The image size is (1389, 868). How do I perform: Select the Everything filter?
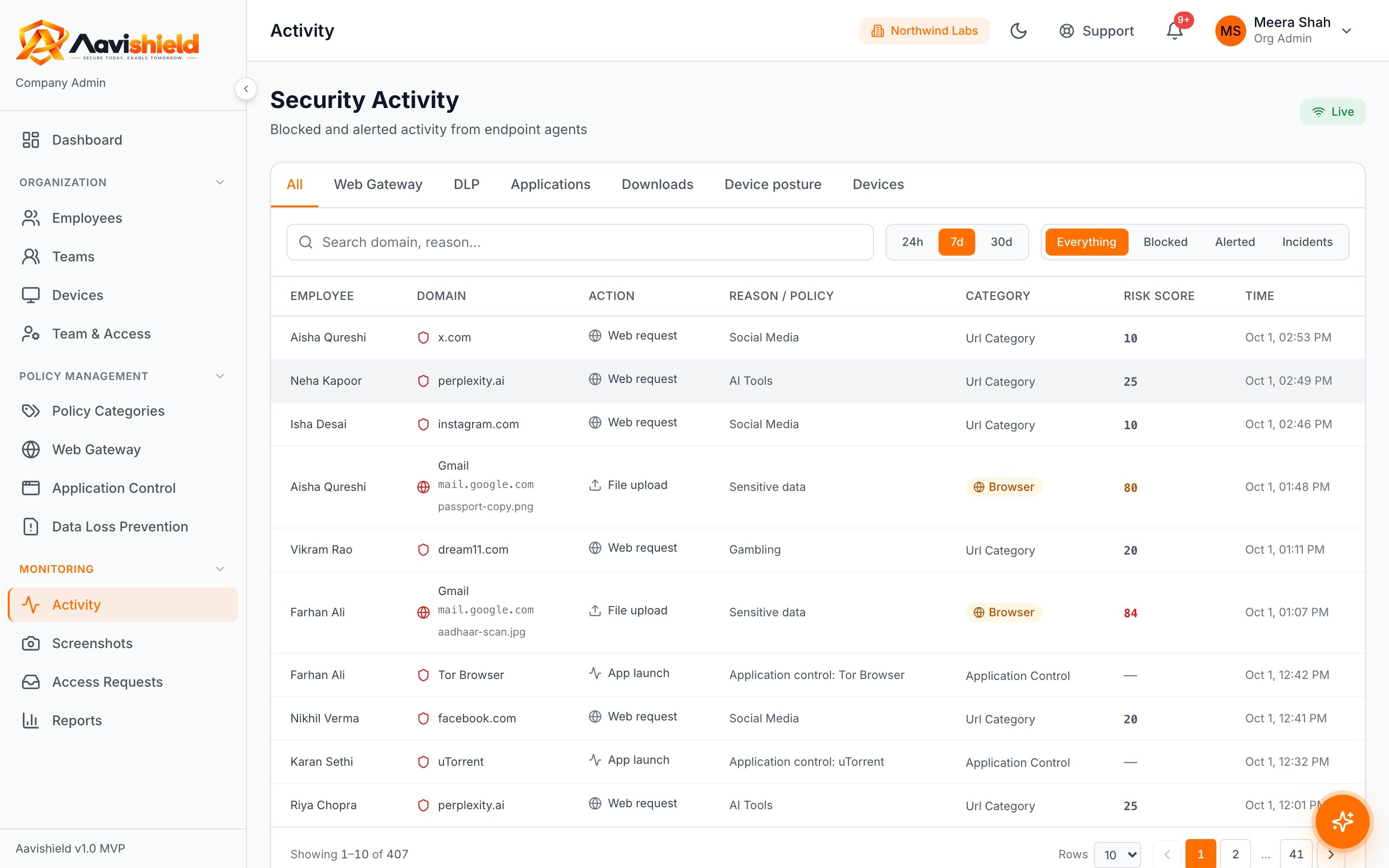(x=1087, y=242)
